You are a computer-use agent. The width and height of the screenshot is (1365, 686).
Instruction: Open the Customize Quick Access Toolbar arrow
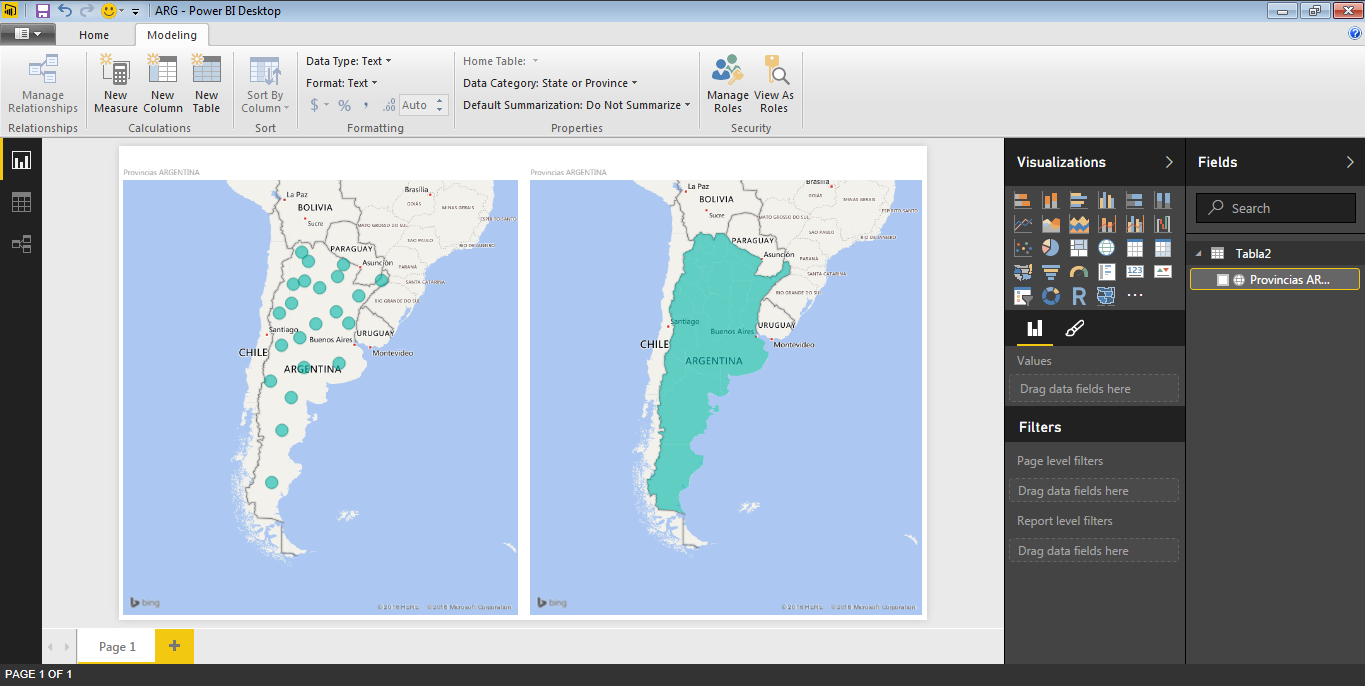[135, 12]
